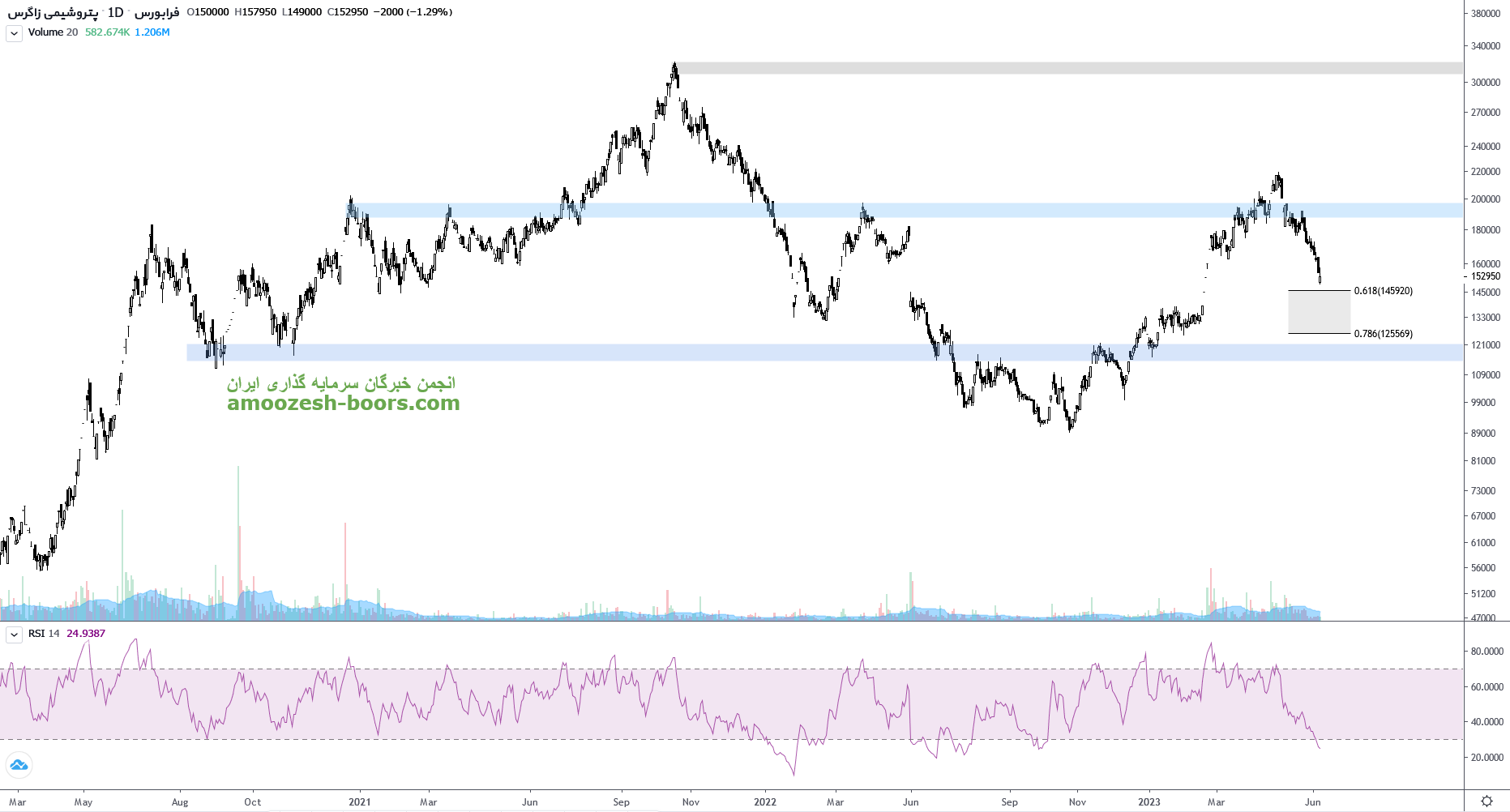Select the RSI 14 indicator title

pos(44,634)
